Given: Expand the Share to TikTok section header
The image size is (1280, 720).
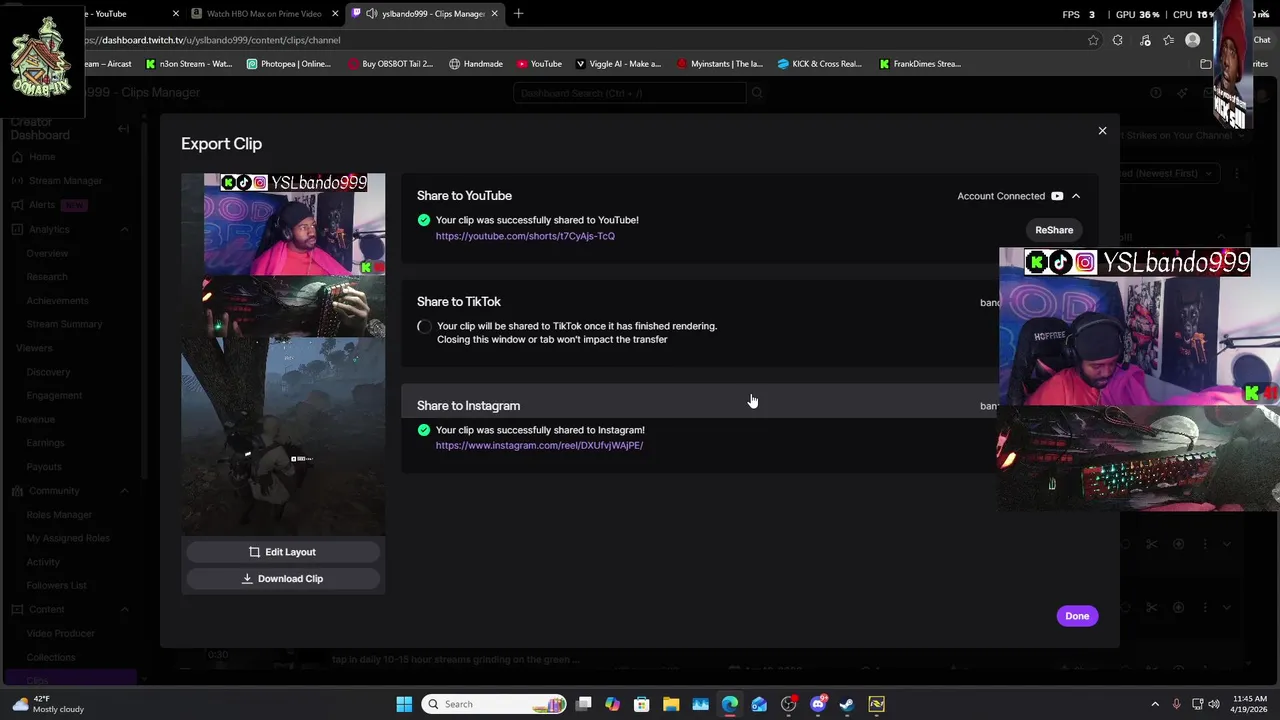Looking at the screenshot, I should 700,302.
